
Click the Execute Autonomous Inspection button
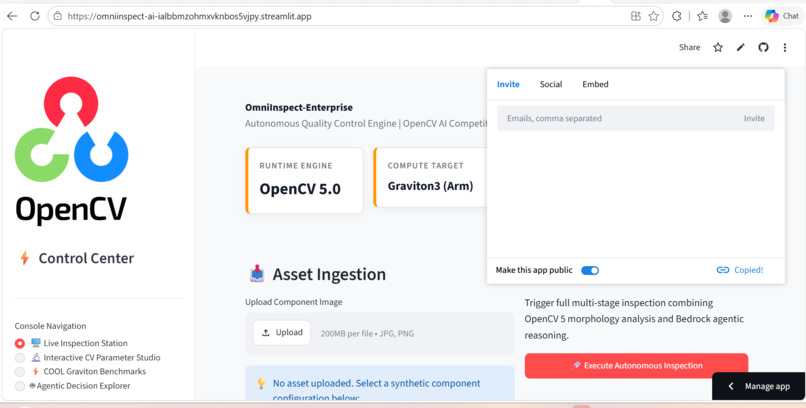click(636, 366)
